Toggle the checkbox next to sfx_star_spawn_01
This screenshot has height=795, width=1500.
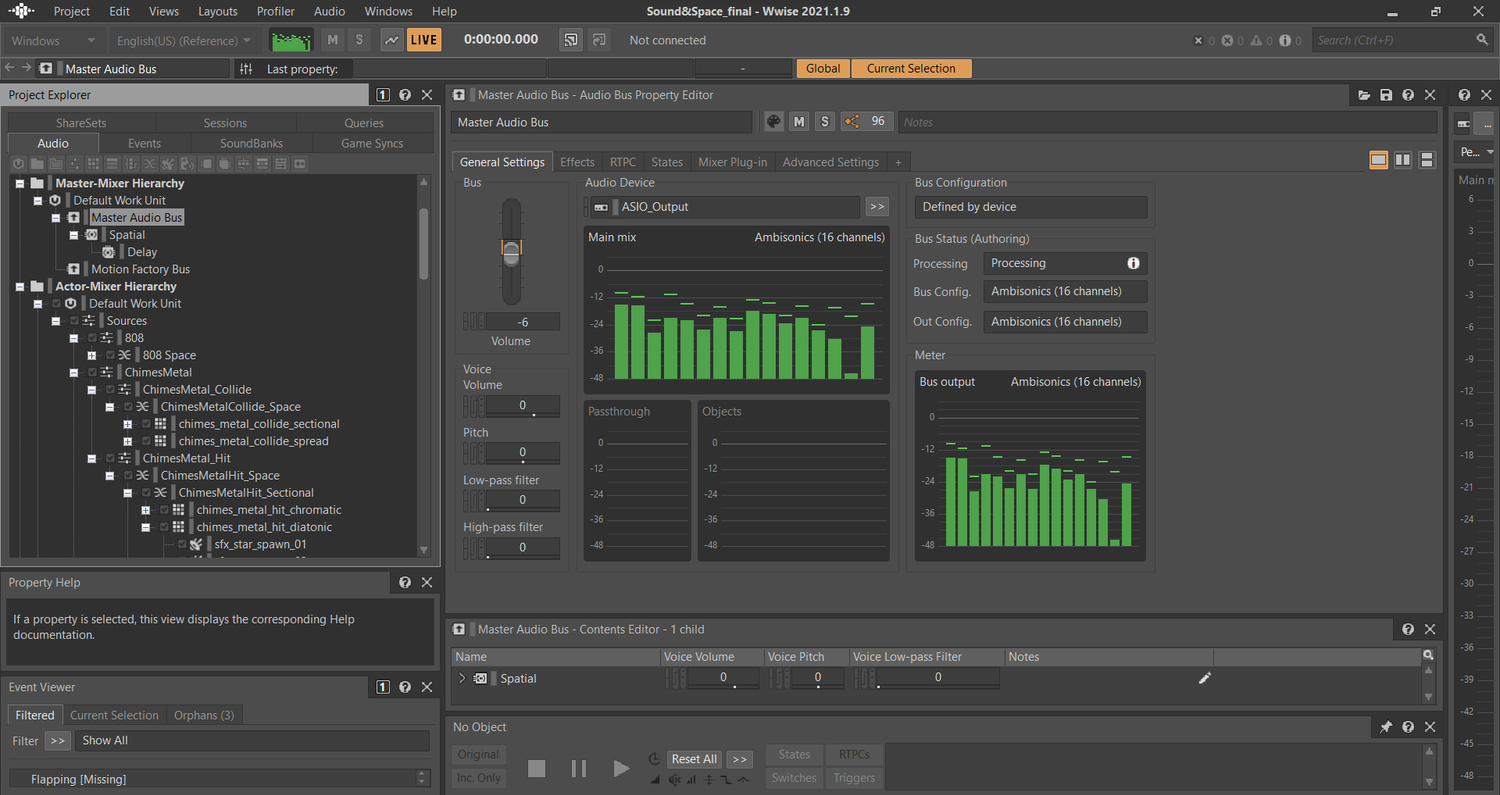182,544
